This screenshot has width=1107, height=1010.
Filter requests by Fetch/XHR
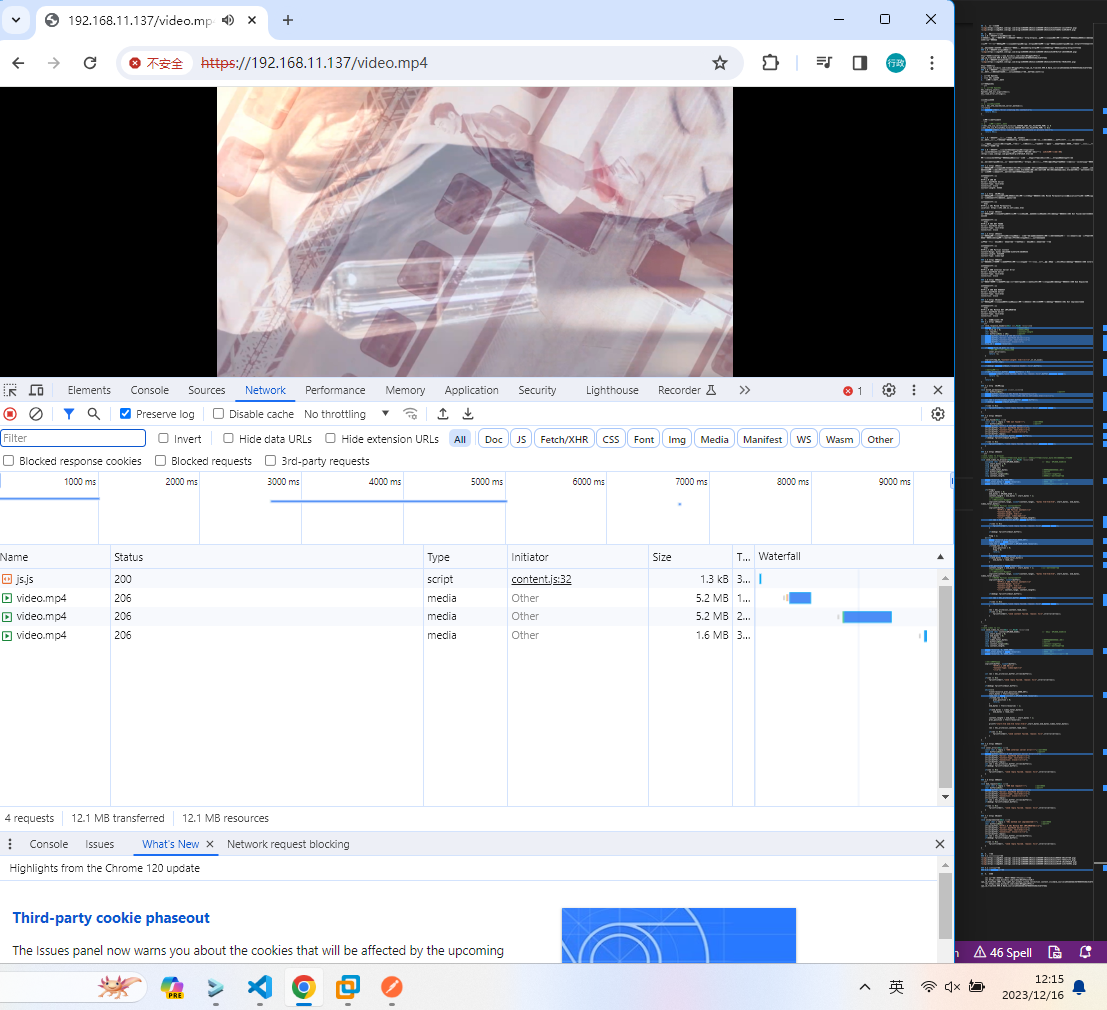click(x=564, y=439)
